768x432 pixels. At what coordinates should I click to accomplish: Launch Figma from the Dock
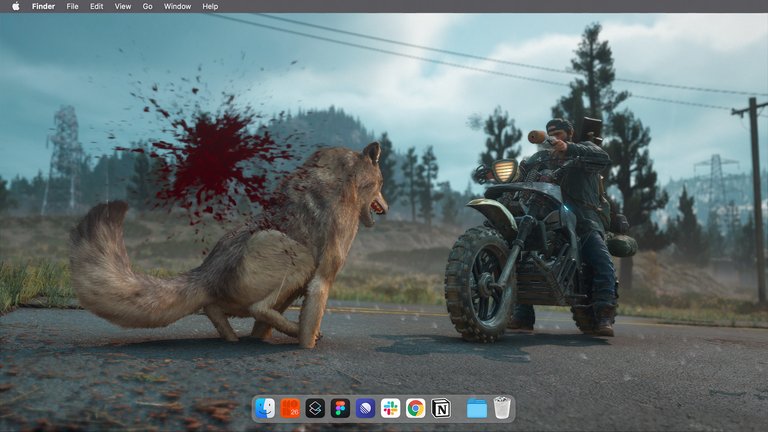[340, 408]
